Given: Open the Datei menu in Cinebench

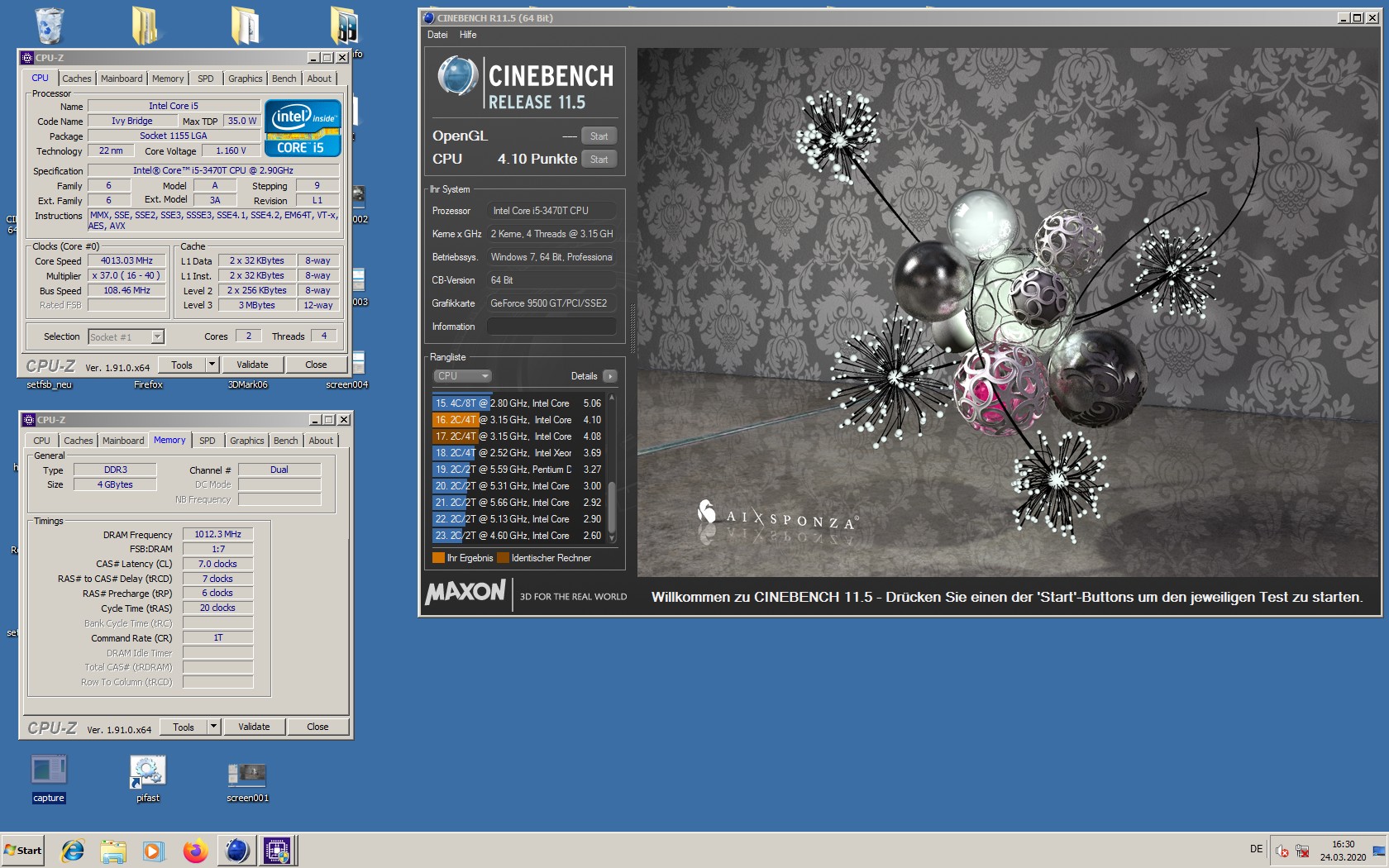Looking at the screenshot, I should click(437, 35).
